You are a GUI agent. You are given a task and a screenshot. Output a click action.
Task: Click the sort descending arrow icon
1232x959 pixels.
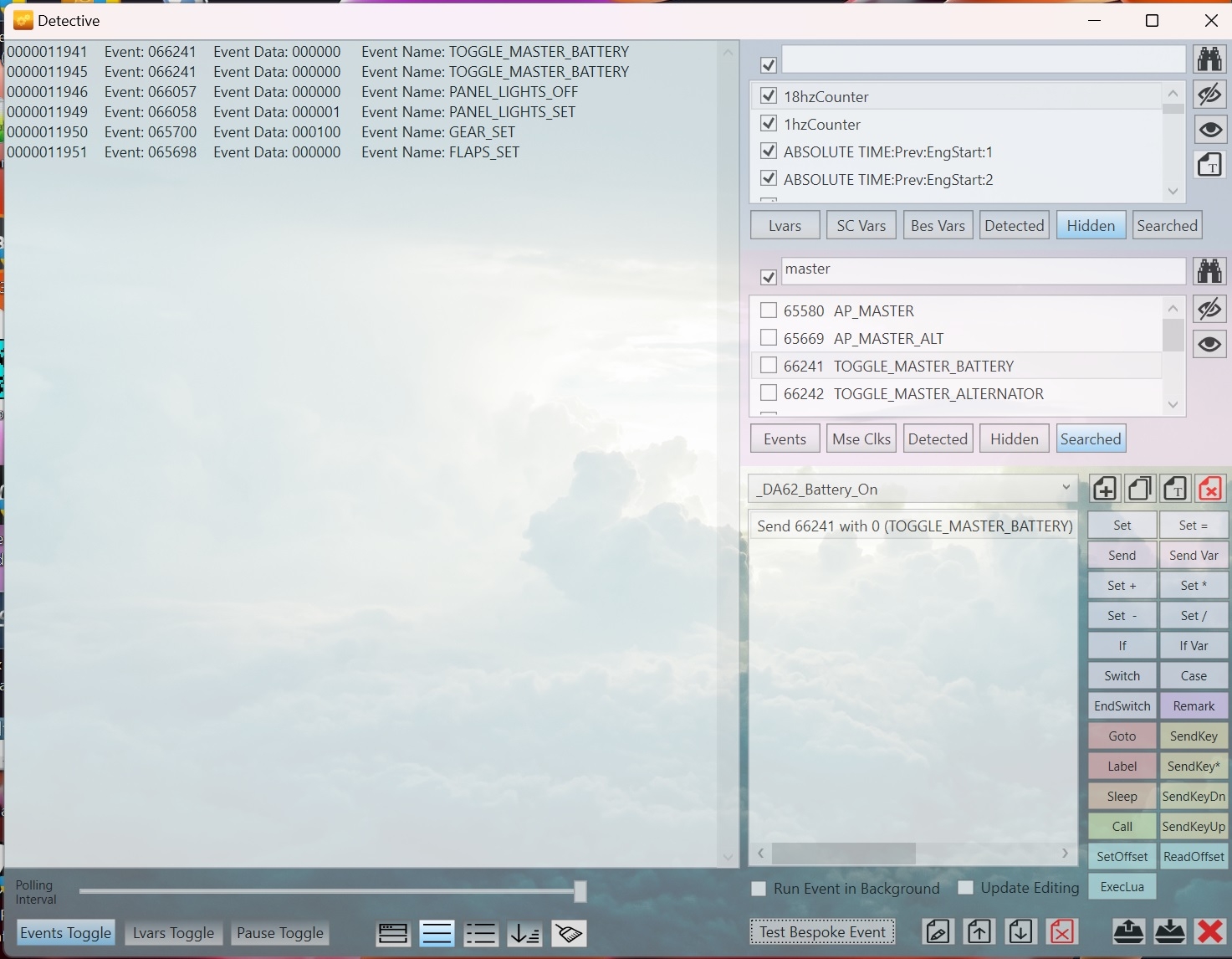(x=524, y=933)
